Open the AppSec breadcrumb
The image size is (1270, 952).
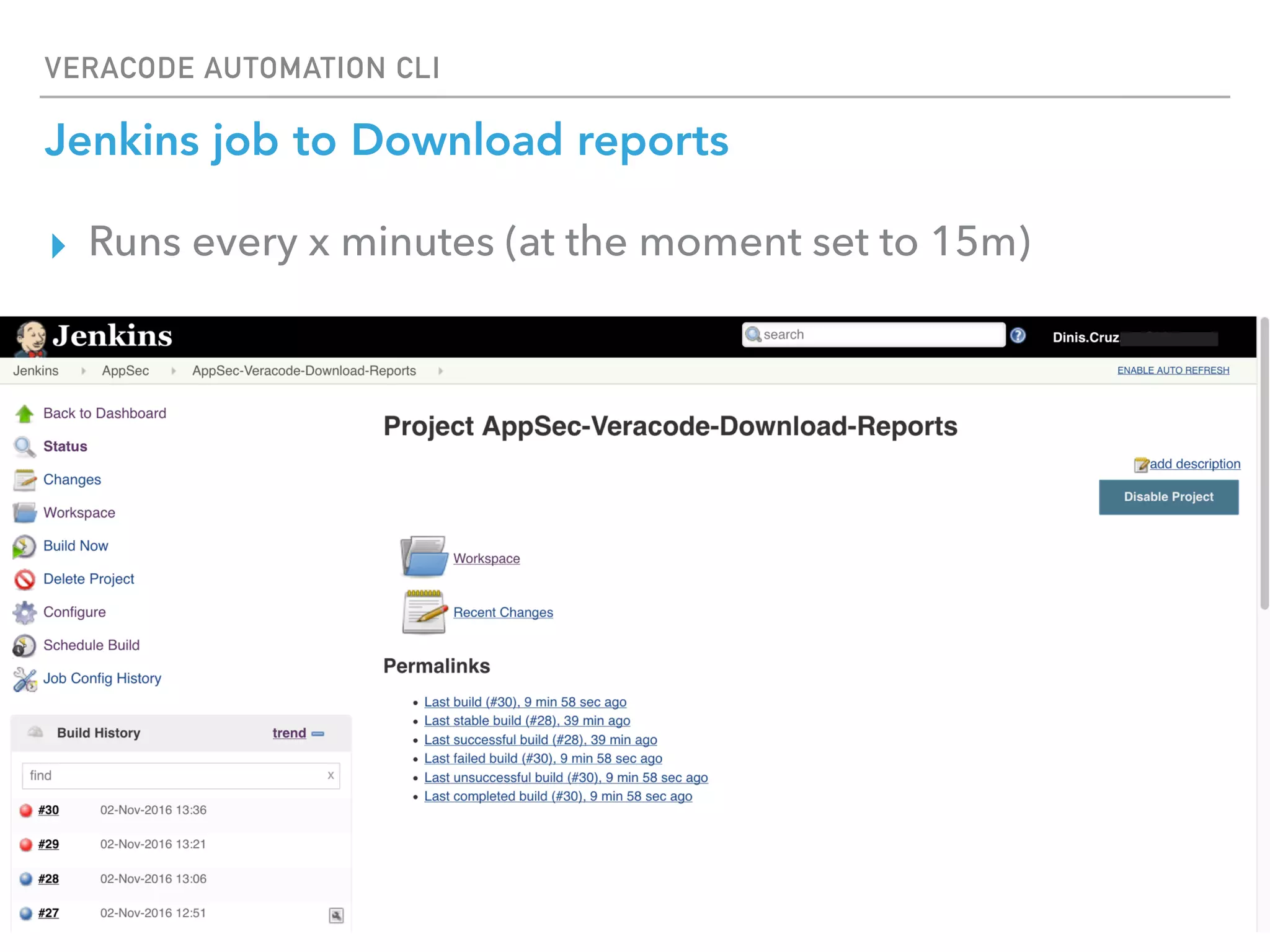point(125,371)
